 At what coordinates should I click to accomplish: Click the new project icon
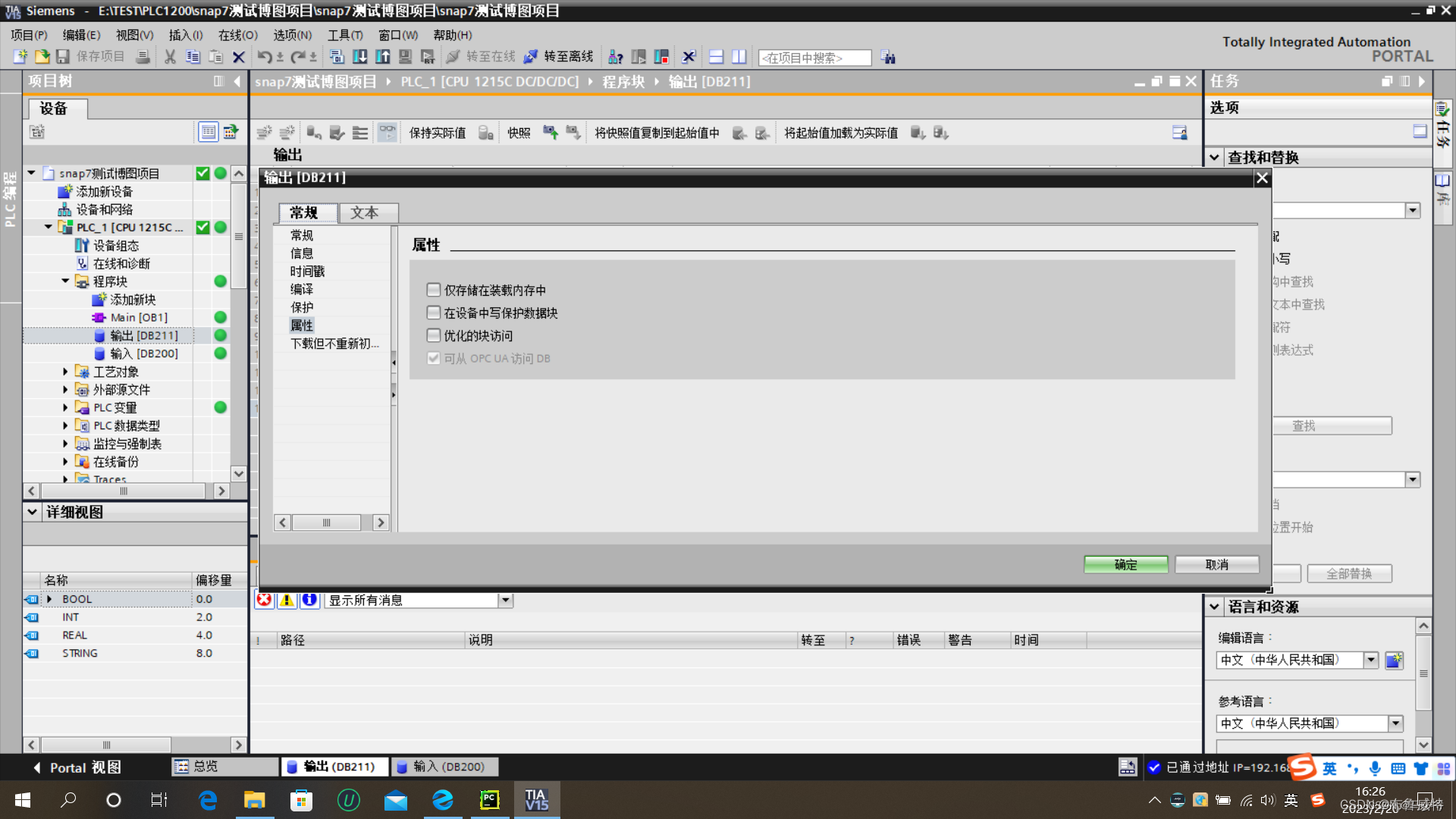click(20, 57)
